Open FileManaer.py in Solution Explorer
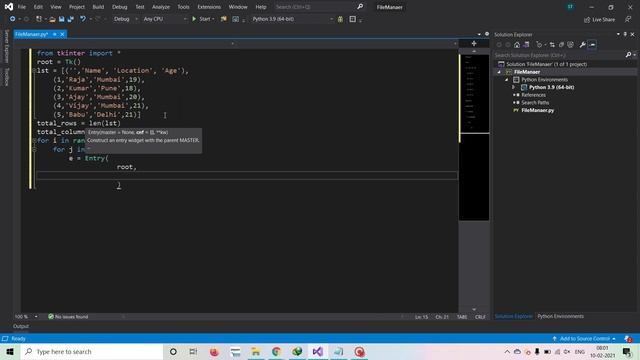 [x=537, y=111]
